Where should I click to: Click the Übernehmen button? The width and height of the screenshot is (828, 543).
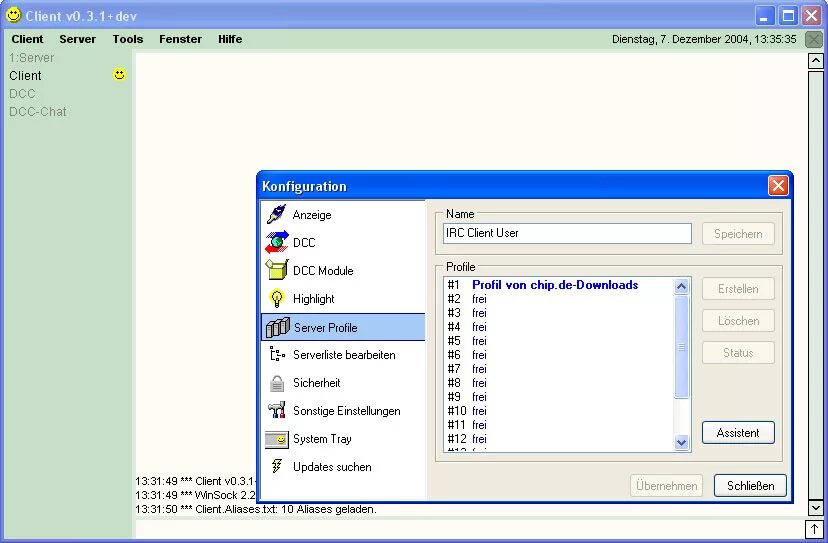pyautogui.click(x=666, y=485)
